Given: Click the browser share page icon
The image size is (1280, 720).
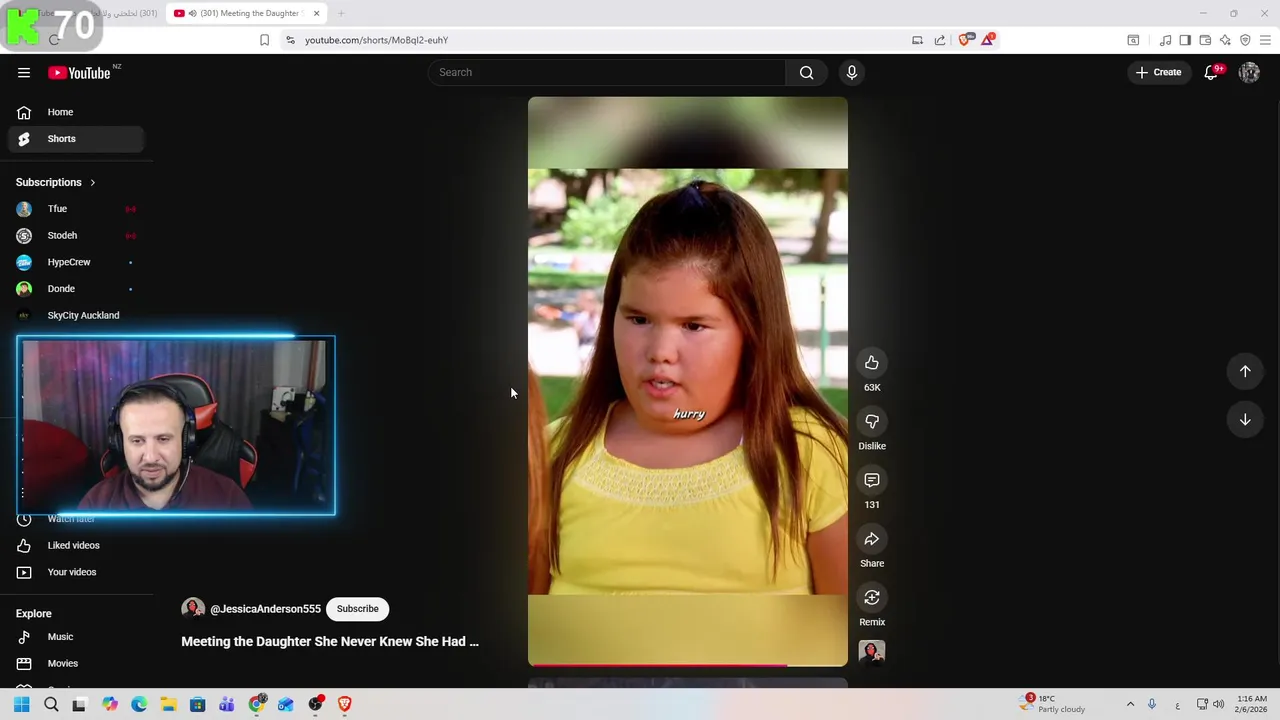Looking at the screenshot, I should pos(940,40).
